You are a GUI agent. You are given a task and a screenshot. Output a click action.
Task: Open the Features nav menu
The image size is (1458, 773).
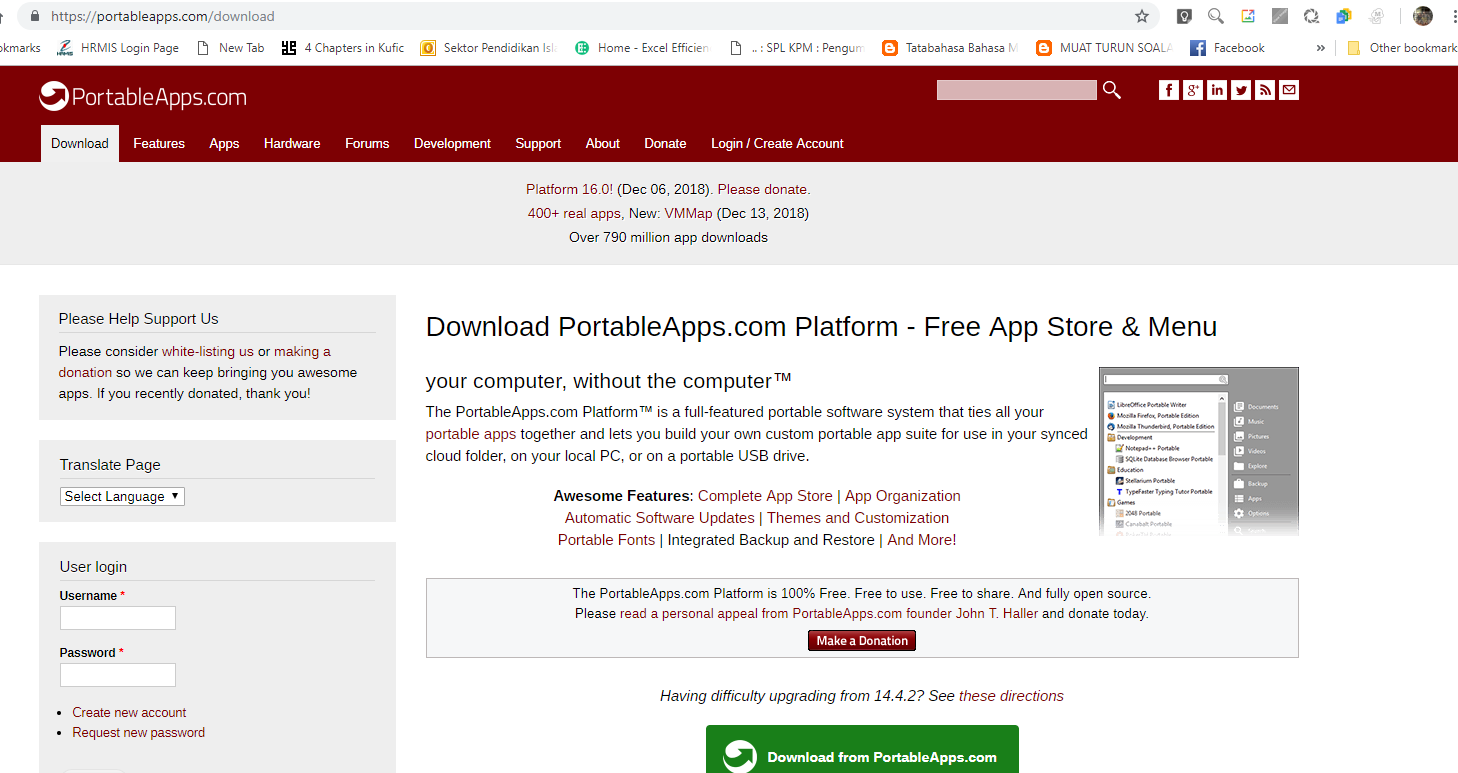[159, 143]
